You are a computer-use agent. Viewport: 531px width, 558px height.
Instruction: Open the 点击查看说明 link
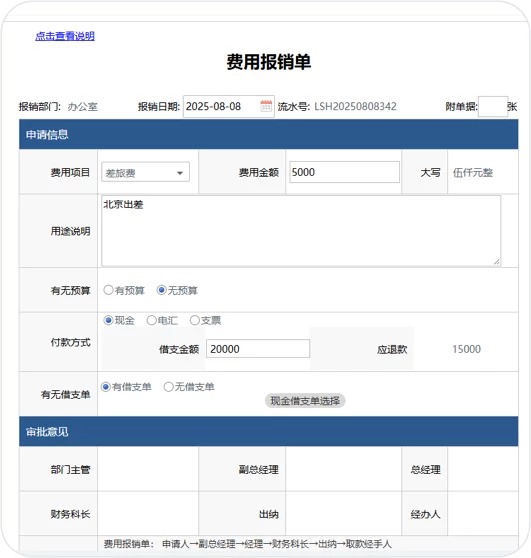coord(65,36)
